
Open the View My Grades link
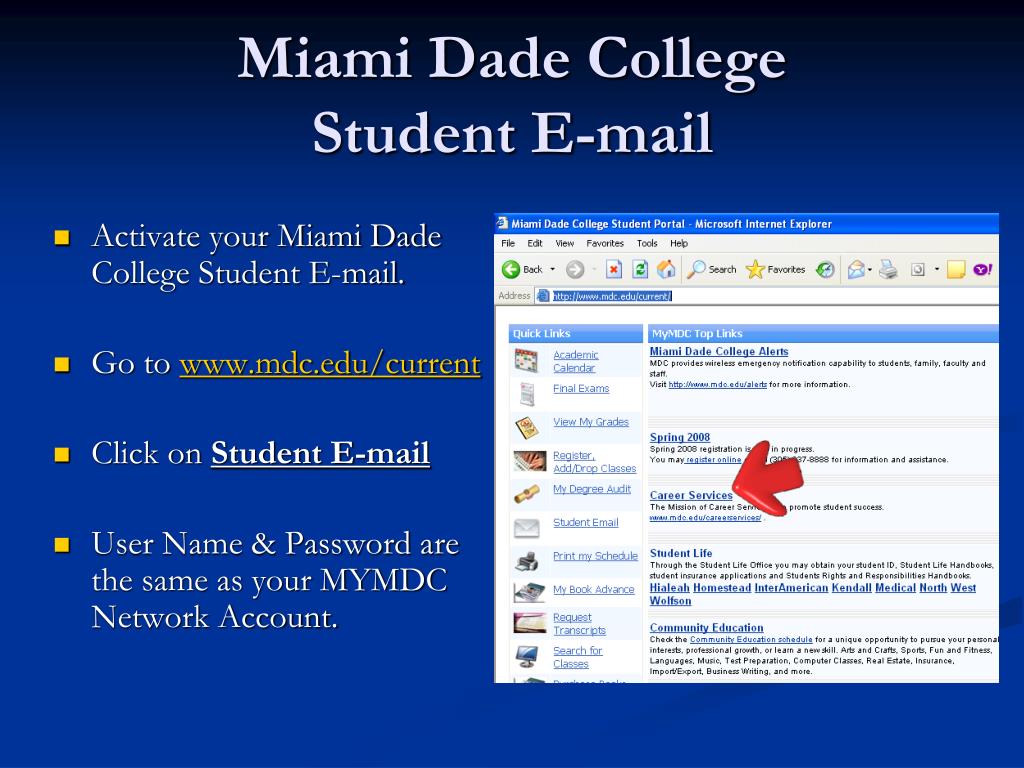tap(591, 422)
